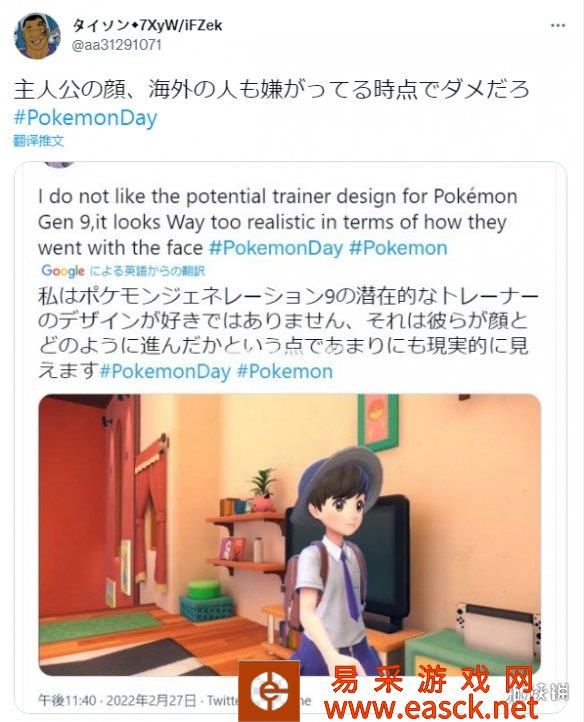Open the Pokémon trainer screenshot image
Image resolution: width=584 pixels, height=722 pixels.
pyautogui.click(x=290, y=535)
